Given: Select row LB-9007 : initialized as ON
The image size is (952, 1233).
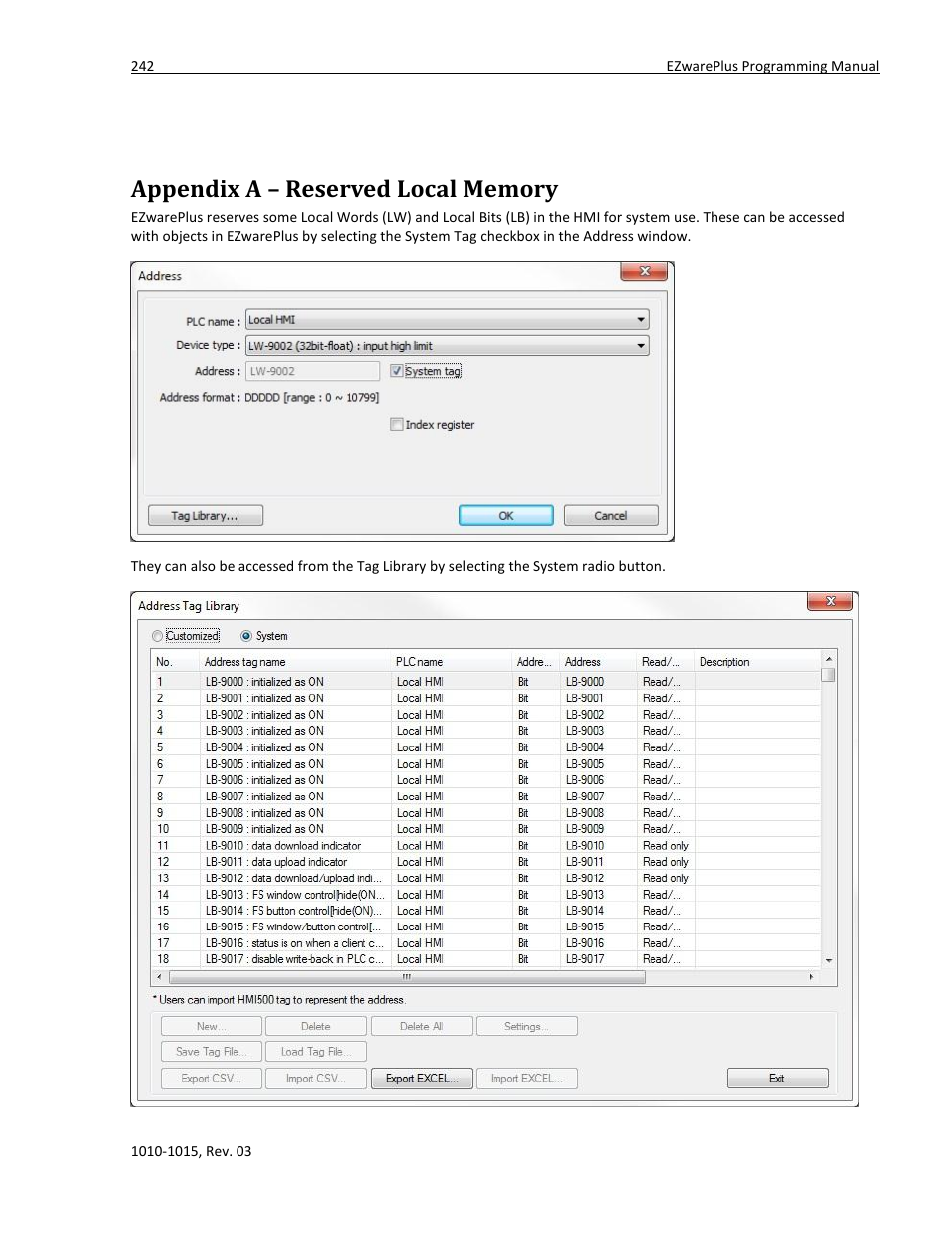Looking at the screenshot, I should coord(486,796).
